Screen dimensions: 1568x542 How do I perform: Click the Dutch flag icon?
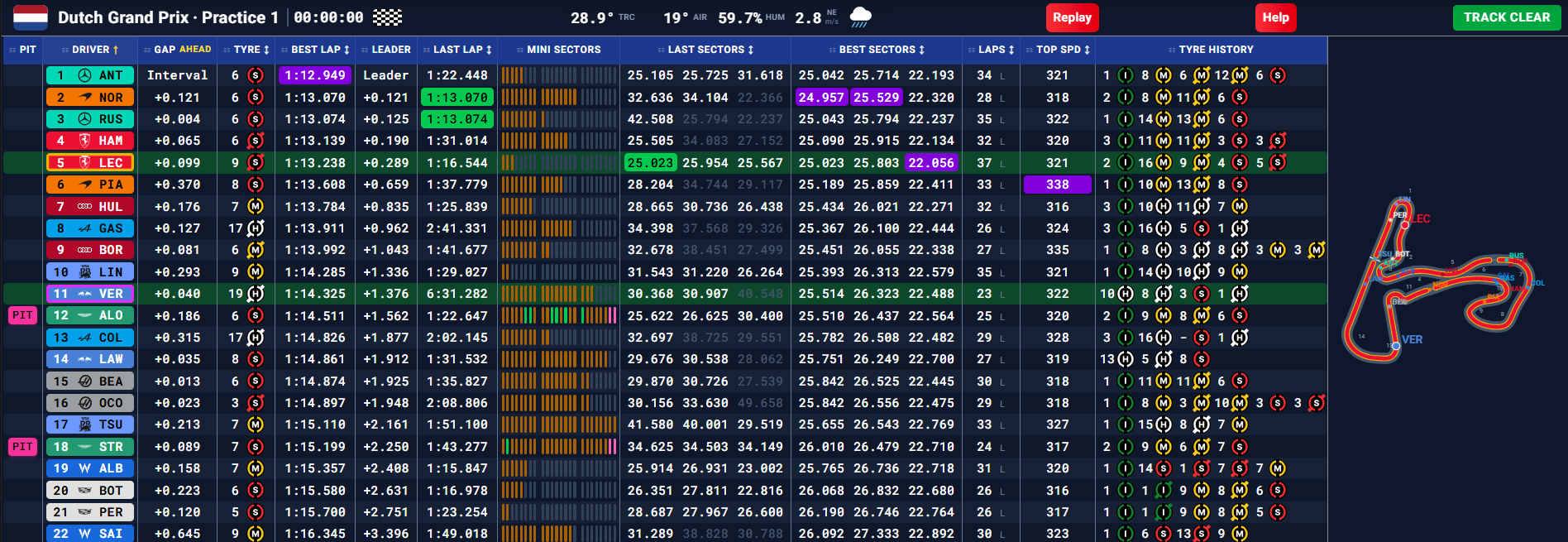pos(31,17)
